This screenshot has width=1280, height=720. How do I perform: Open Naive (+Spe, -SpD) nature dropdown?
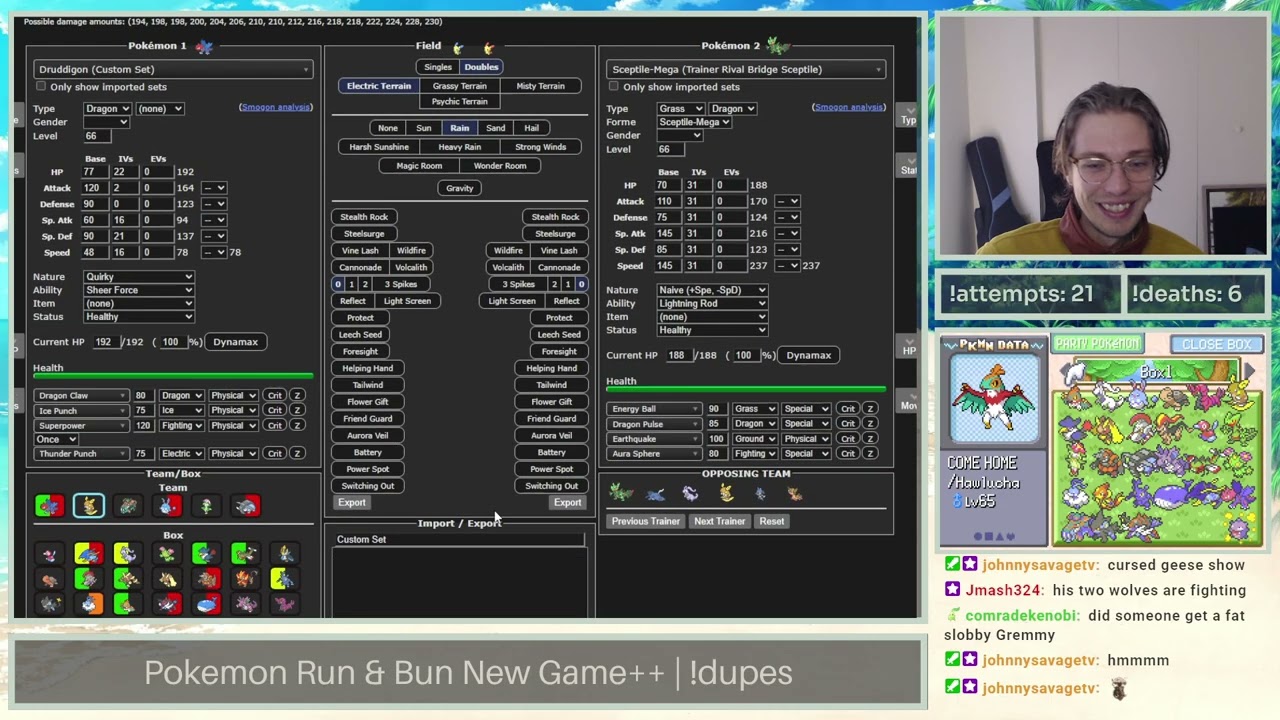712,290
